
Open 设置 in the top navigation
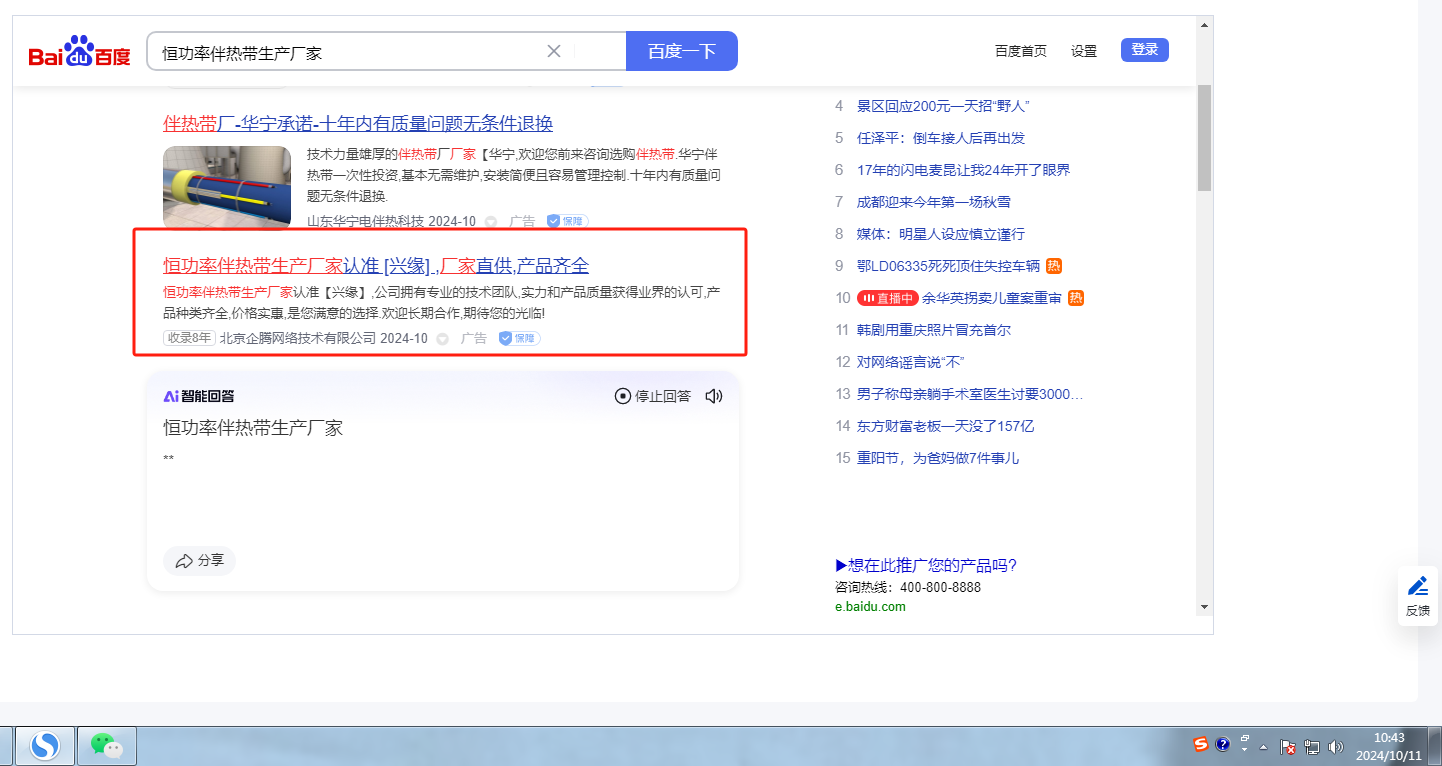click(1084, 51)
